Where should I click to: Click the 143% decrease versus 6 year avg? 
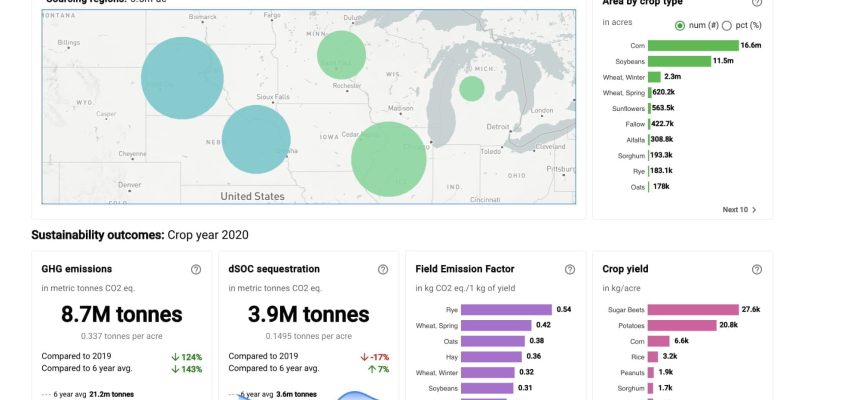[186, 369]
